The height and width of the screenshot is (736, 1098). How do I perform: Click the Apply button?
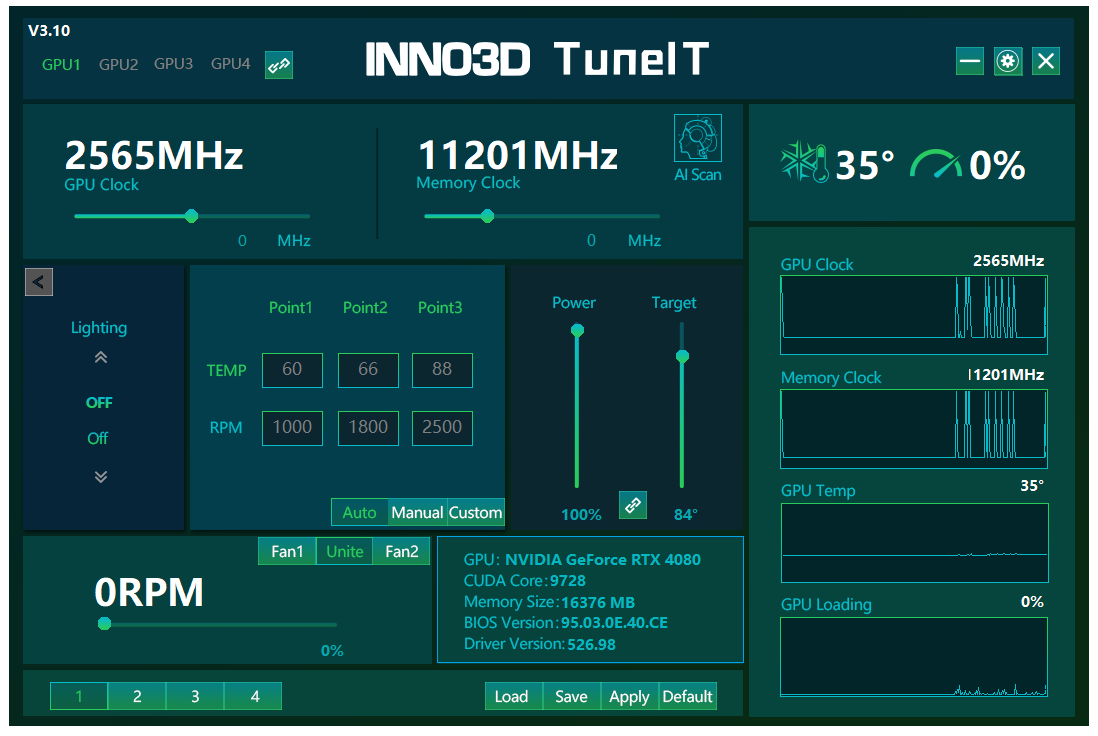point(630,697)
